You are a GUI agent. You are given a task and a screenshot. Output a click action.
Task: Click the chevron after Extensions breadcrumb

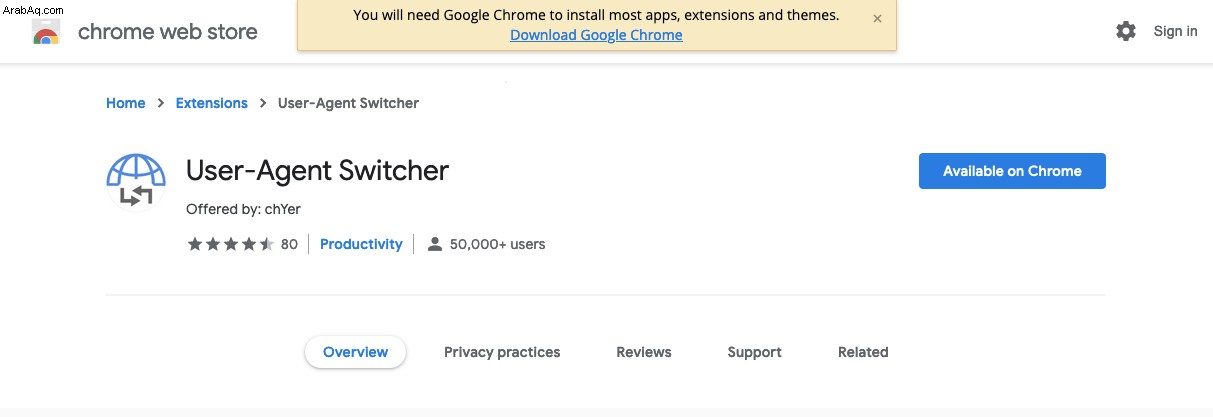click(x=263, y=103)
